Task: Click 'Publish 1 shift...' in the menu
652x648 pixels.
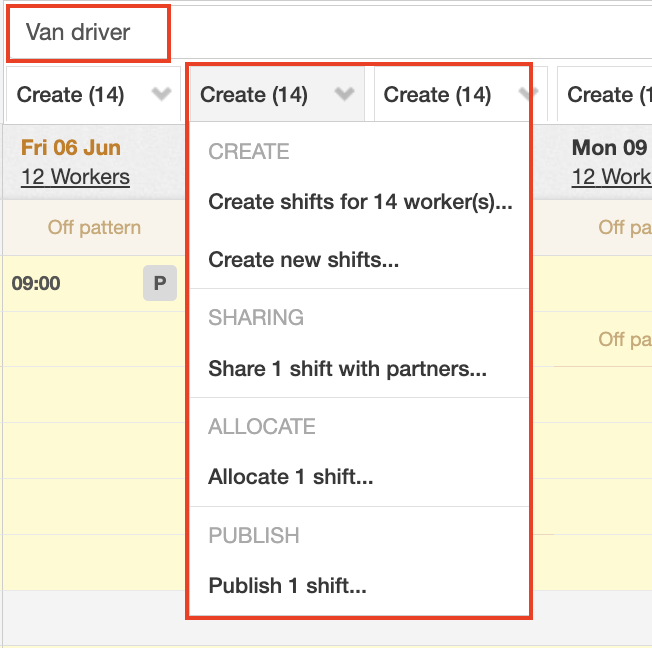Action: (x=287, y=586)
